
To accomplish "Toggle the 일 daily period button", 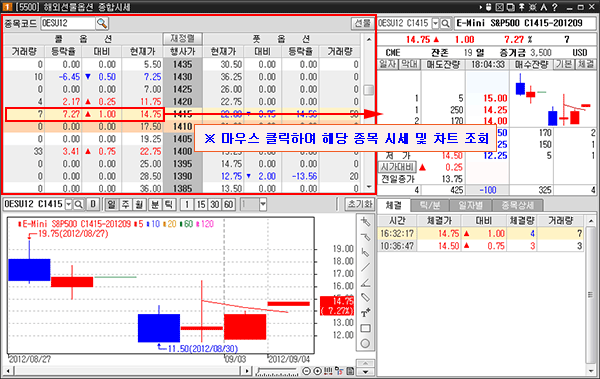I will coord(111,204).
